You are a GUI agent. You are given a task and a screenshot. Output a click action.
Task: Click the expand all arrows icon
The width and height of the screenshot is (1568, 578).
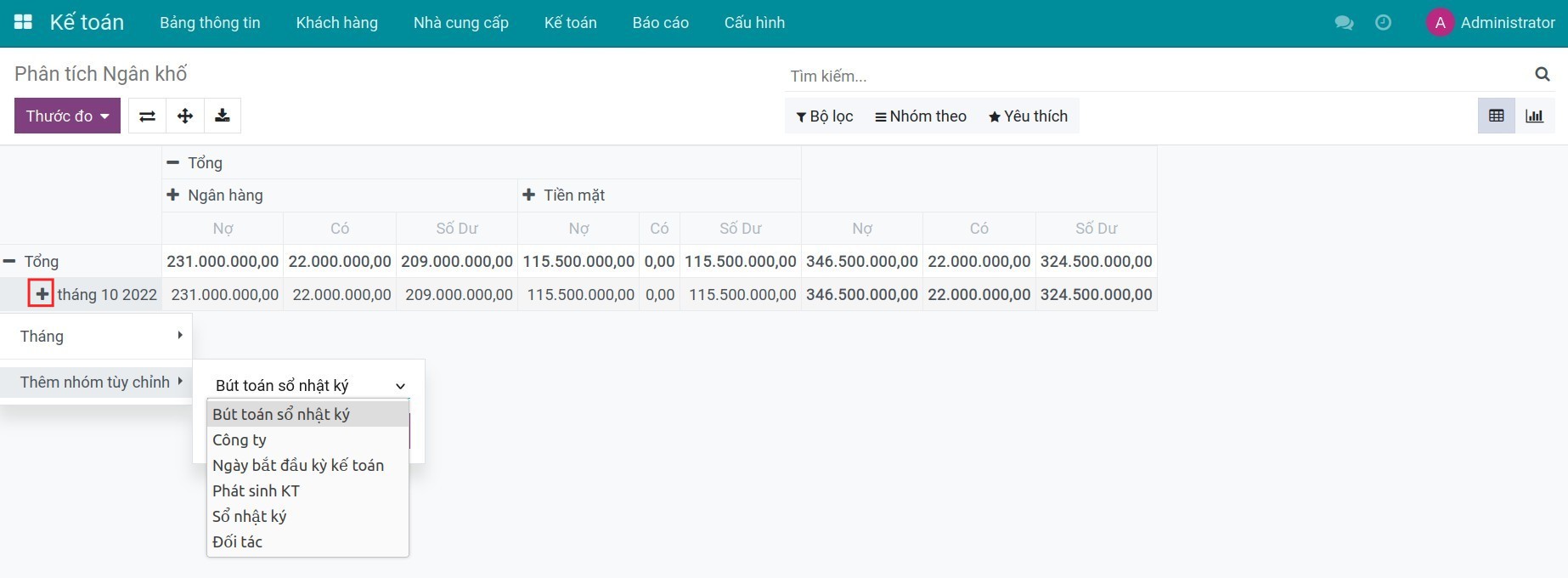click(184, 116)
